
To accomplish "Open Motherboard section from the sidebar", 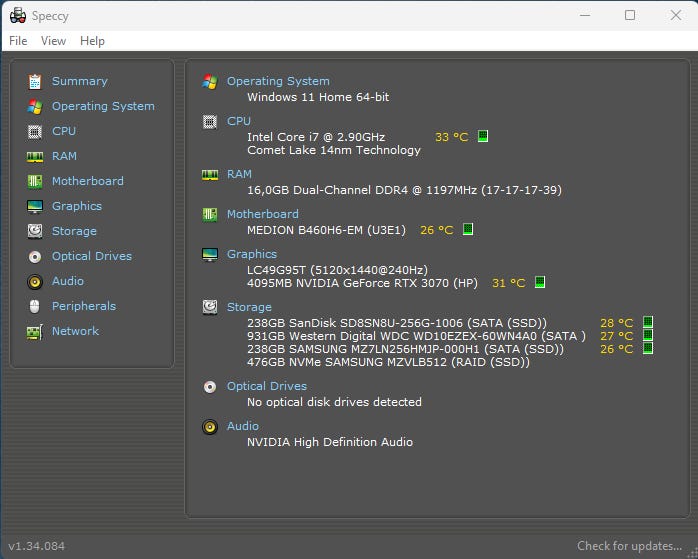I will 88,181.
